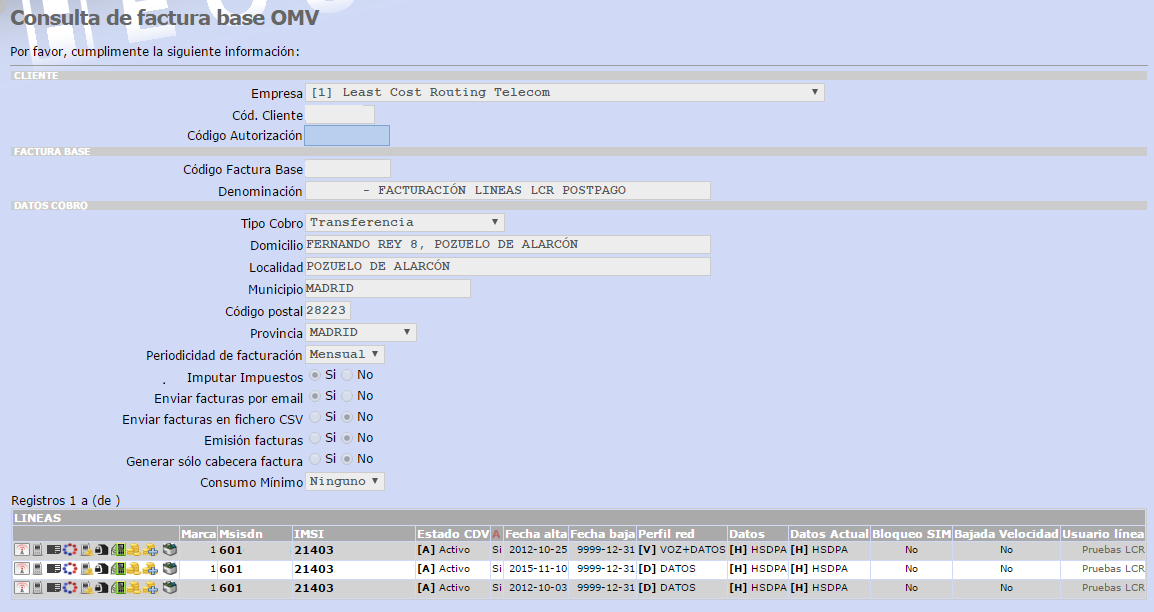Click the green calculator icon in first row

pos(118,549)
